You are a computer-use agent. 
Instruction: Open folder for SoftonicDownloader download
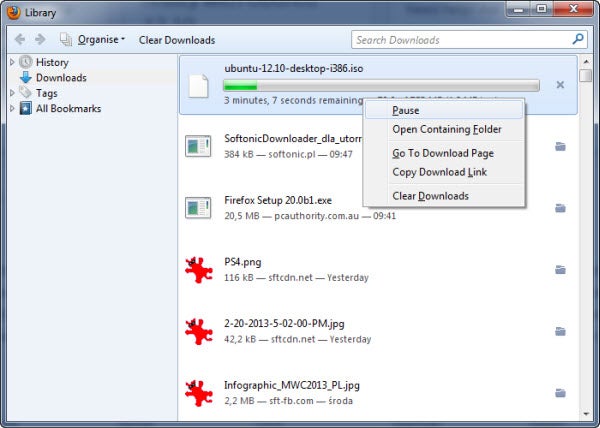click(560, 146)
